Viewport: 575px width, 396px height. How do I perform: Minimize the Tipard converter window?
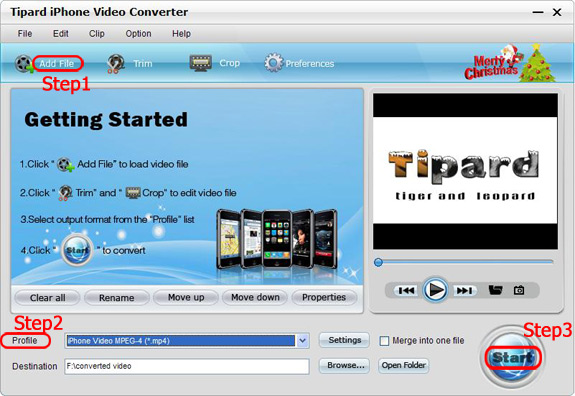538,13
